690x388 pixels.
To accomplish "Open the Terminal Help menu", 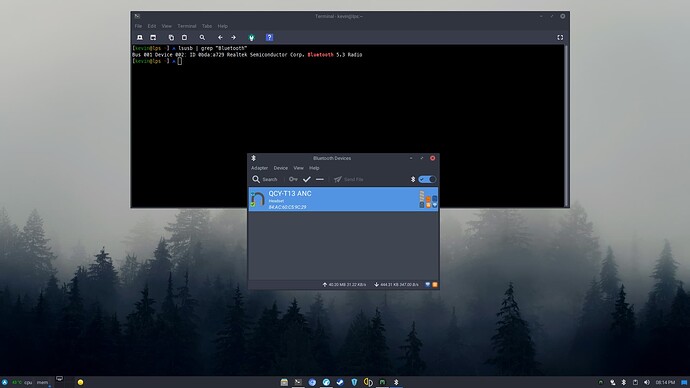I will pos(223,26).
